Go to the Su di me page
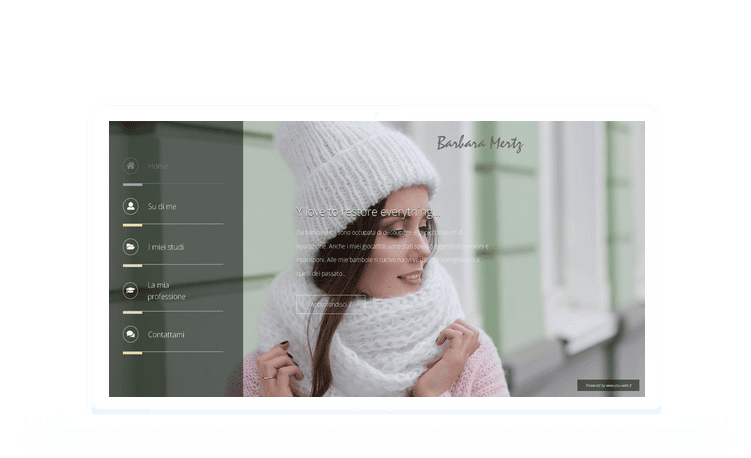Screen dimensions: 751x458 point(162,206)
